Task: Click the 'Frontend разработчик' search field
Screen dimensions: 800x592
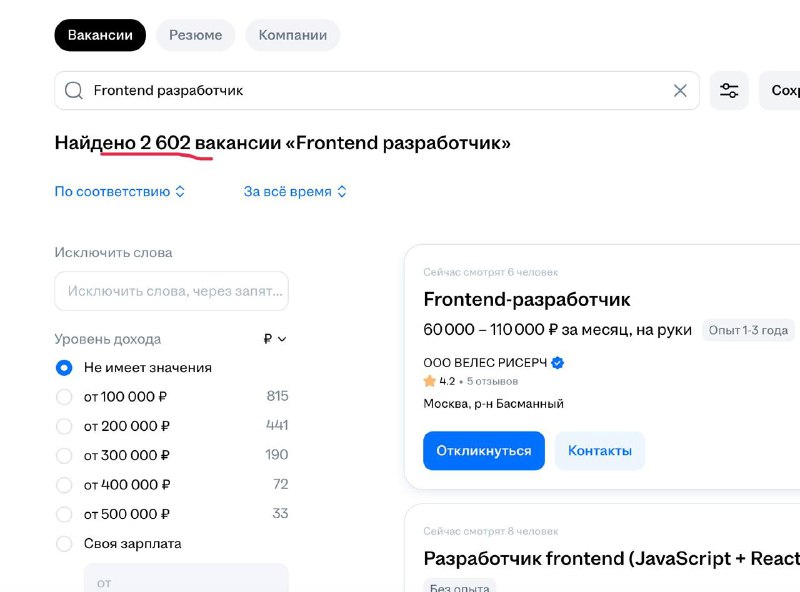Action: tap(377, 90)
